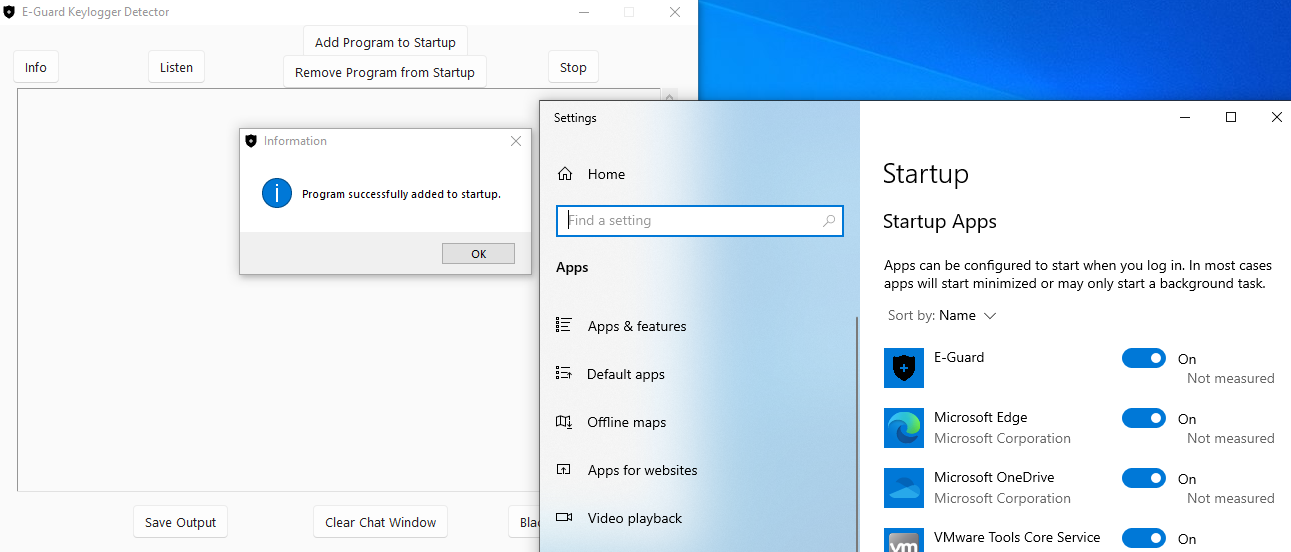The width and height of the screenshot is (1291, 552).
Task: Close the Information dialog with X
Action: [516, 141]
